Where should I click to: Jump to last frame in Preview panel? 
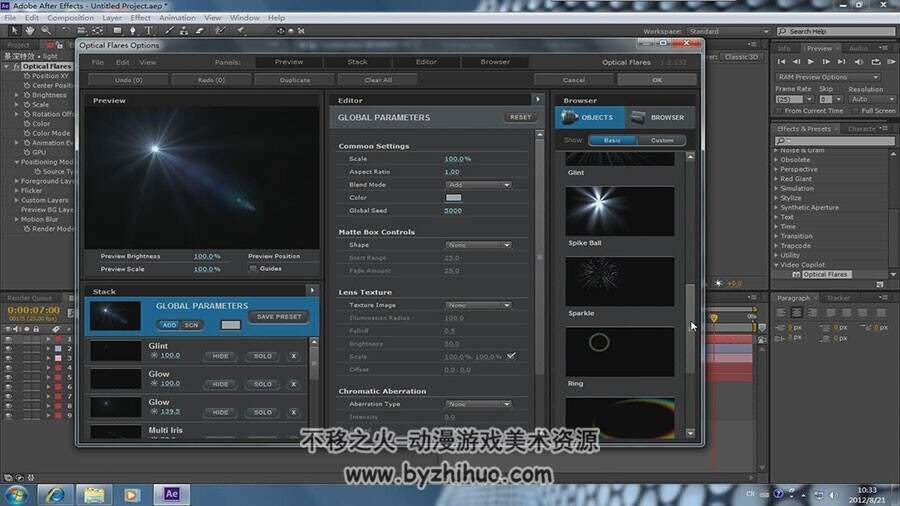(841, 61)
